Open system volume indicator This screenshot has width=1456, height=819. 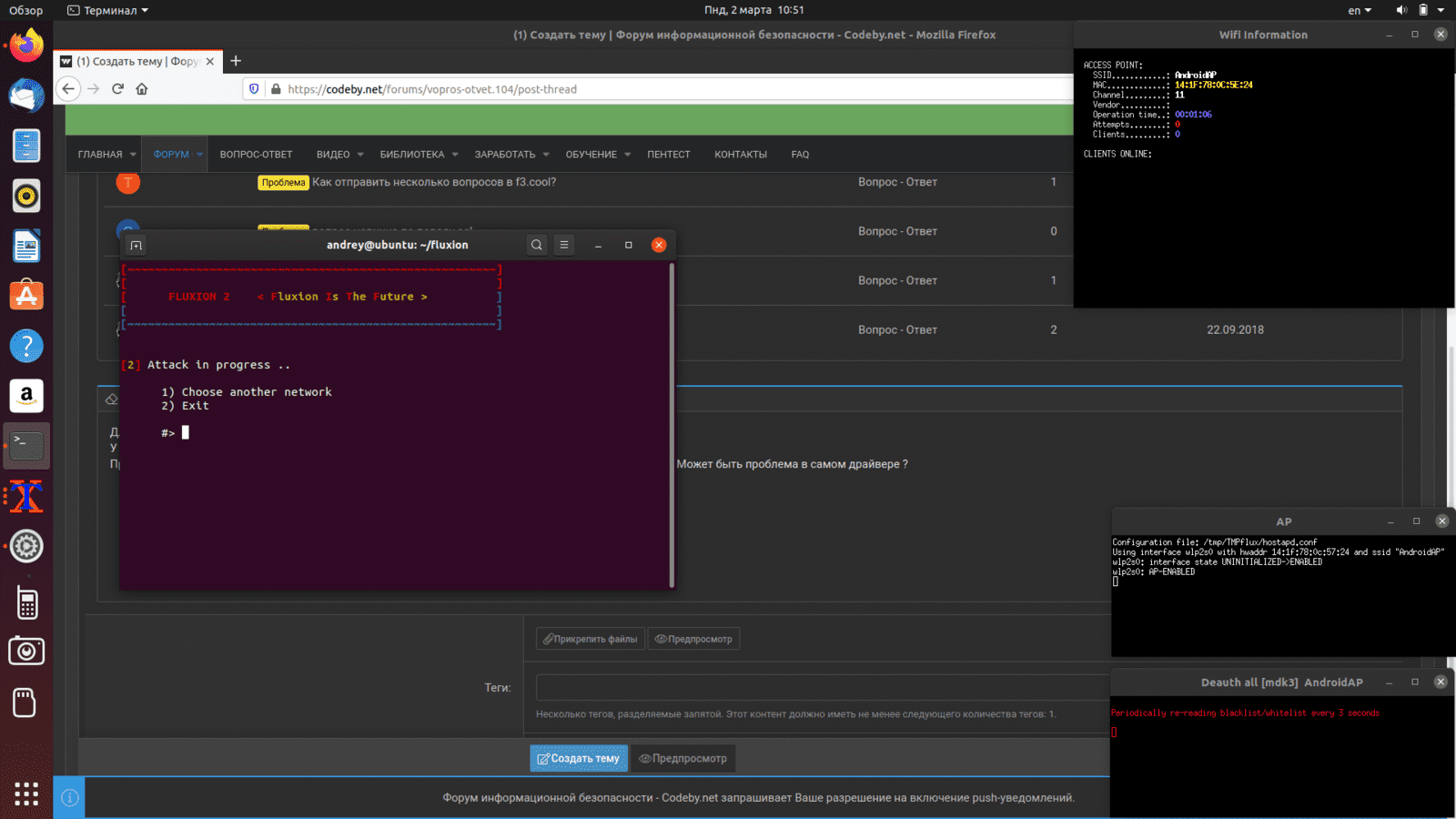point(1401,10)
